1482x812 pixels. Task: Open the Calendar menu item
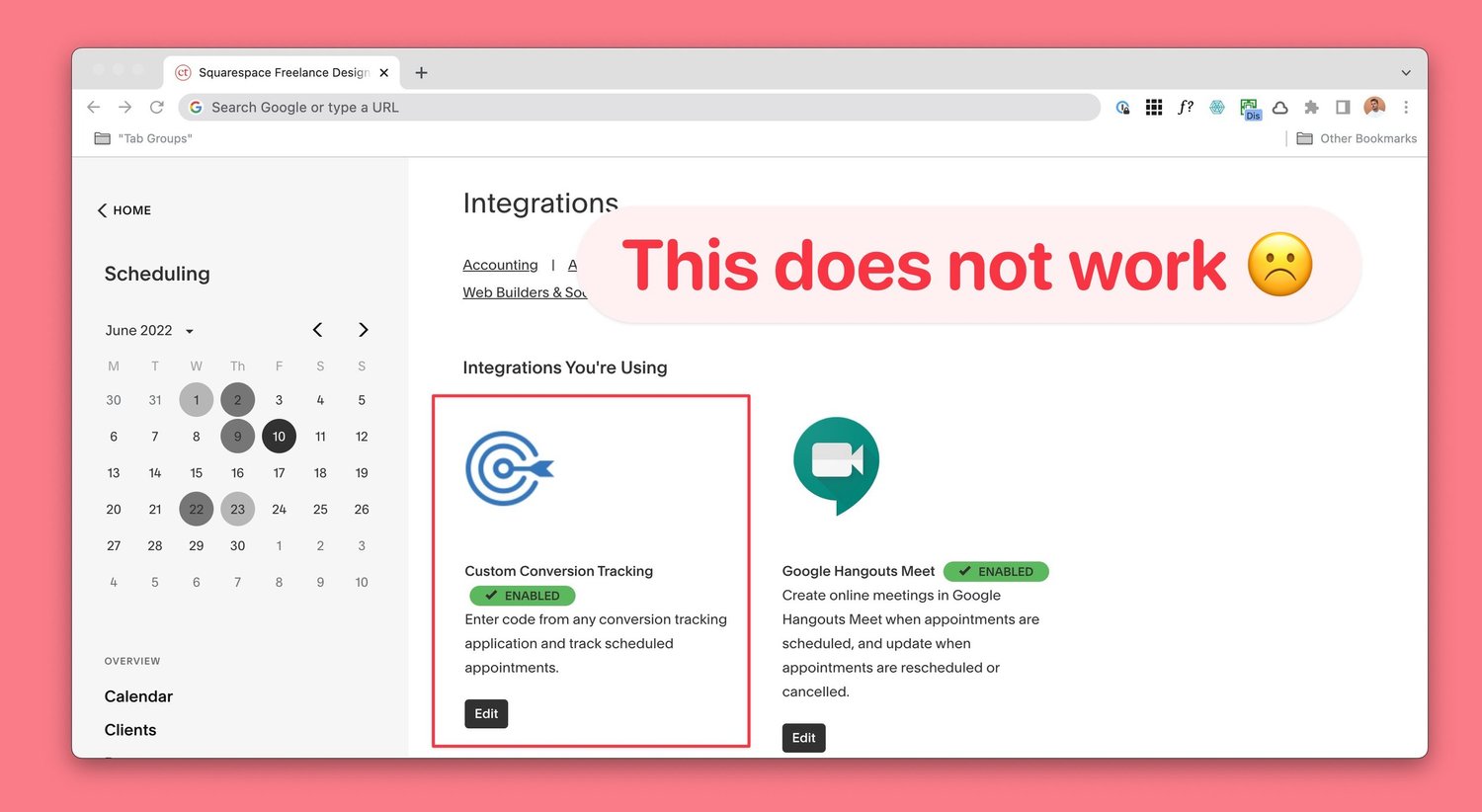point(138,696)
